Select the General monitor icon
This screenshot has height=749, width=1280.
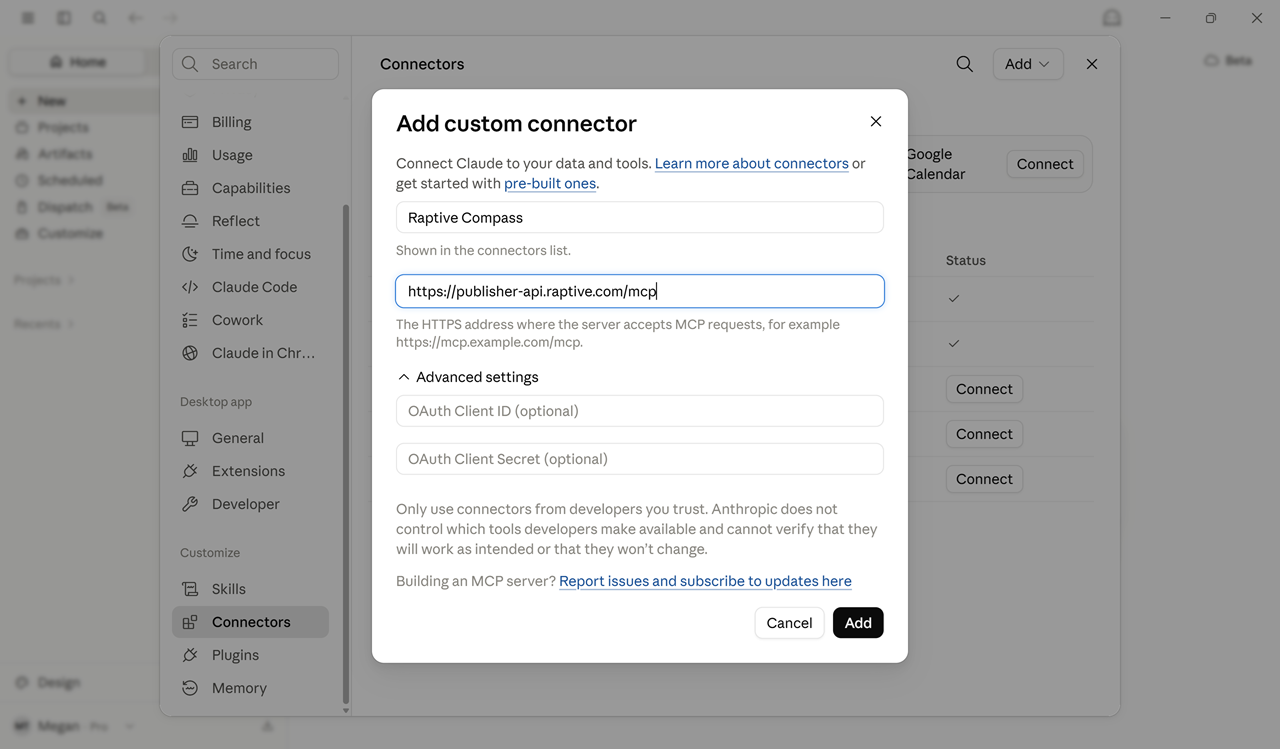pos(190,438)
